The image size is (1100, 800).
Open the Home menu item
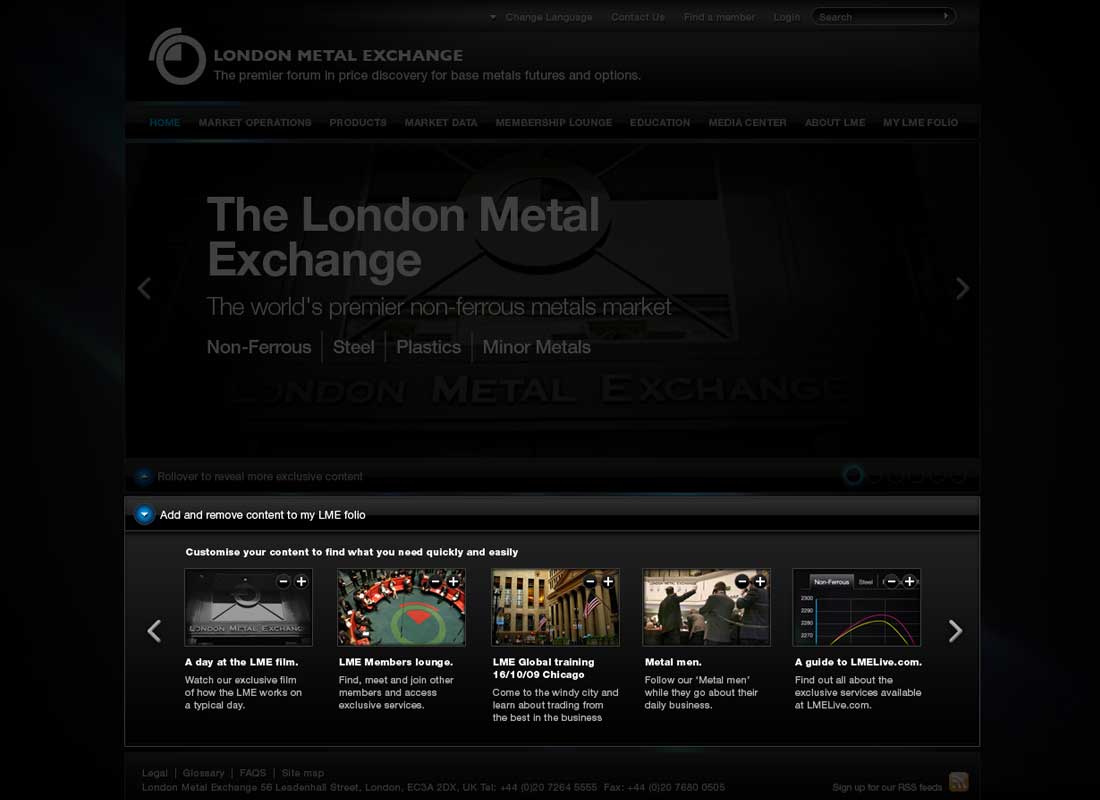[165, 122]
